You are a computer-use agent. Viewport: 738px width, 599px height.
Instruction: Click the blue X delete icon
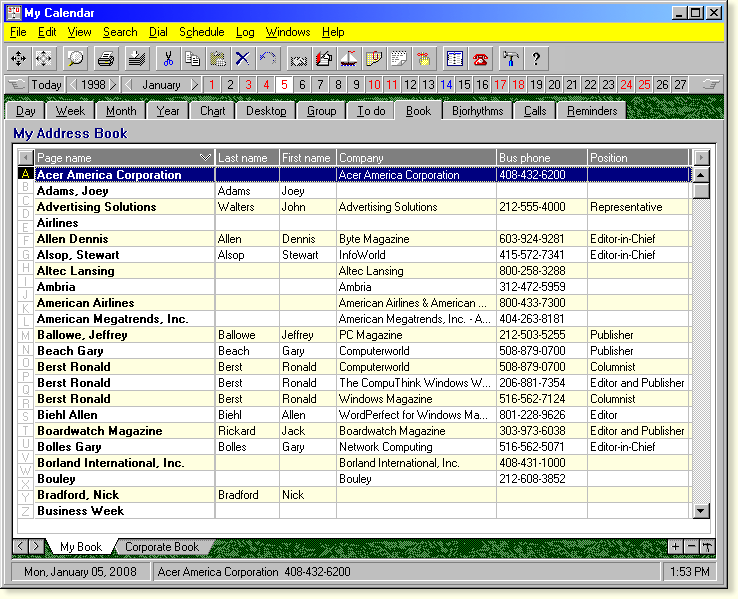click(242, 59)
